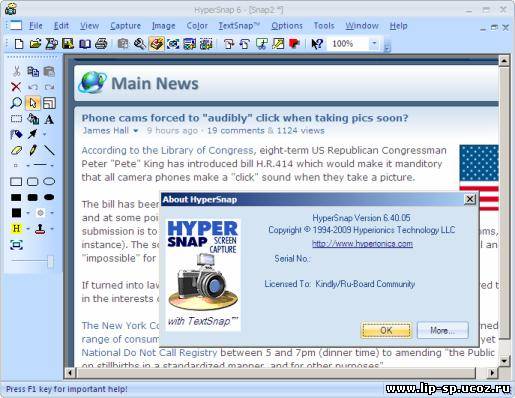Select the stamp tool icon

40,229
